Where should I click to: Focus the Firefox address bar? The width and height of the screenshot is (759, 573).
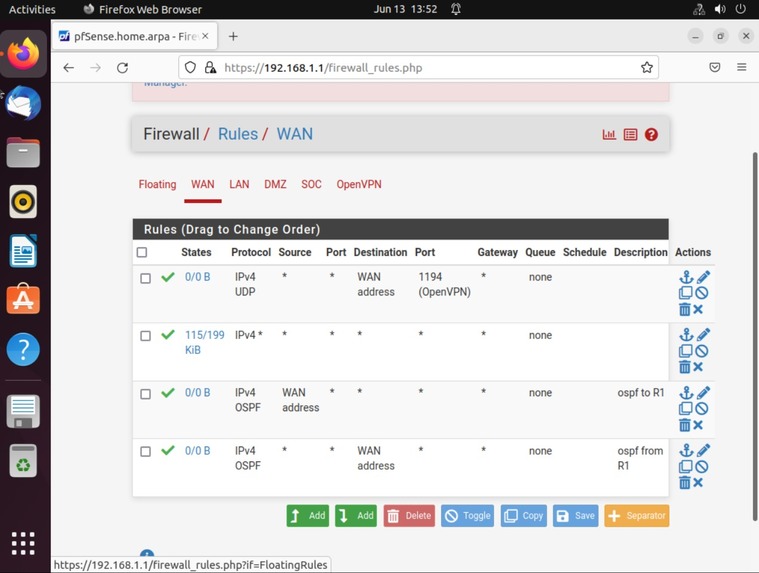click(x=419, y=67)
